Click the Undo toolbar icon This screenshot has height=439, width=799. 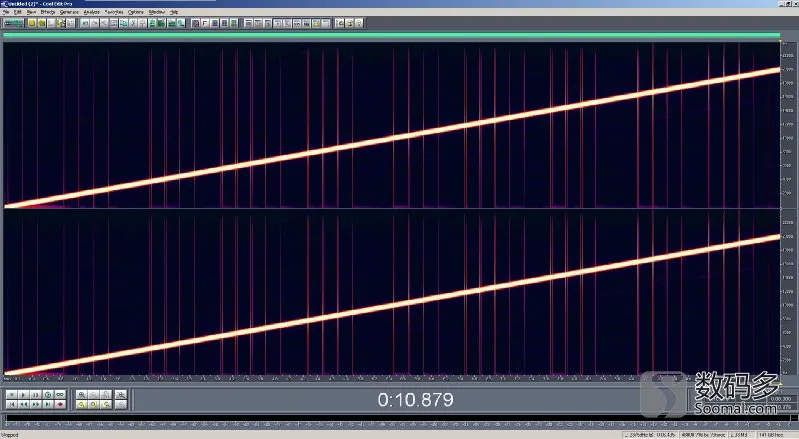(85, 23)
